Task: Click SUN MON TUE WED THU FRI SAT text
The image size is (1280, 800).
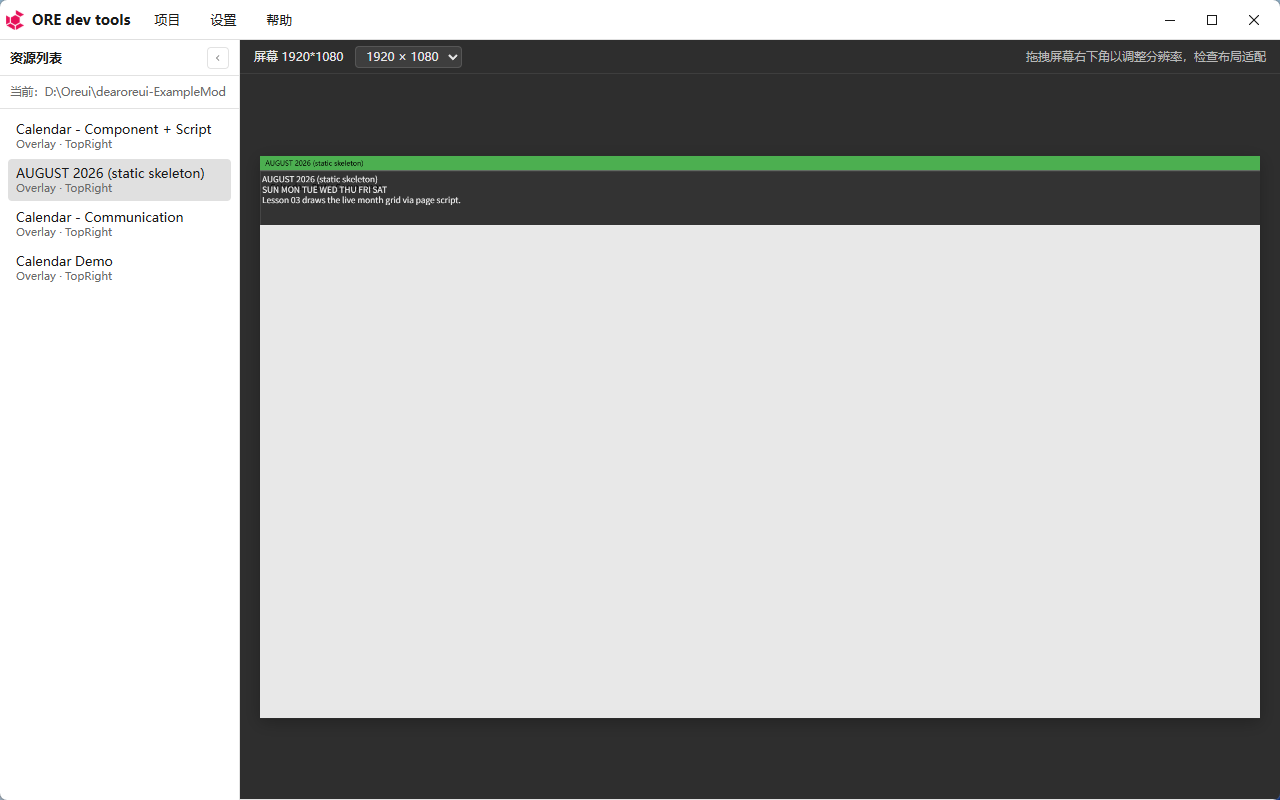Action: pyautogui.click(x=324, y=190)
